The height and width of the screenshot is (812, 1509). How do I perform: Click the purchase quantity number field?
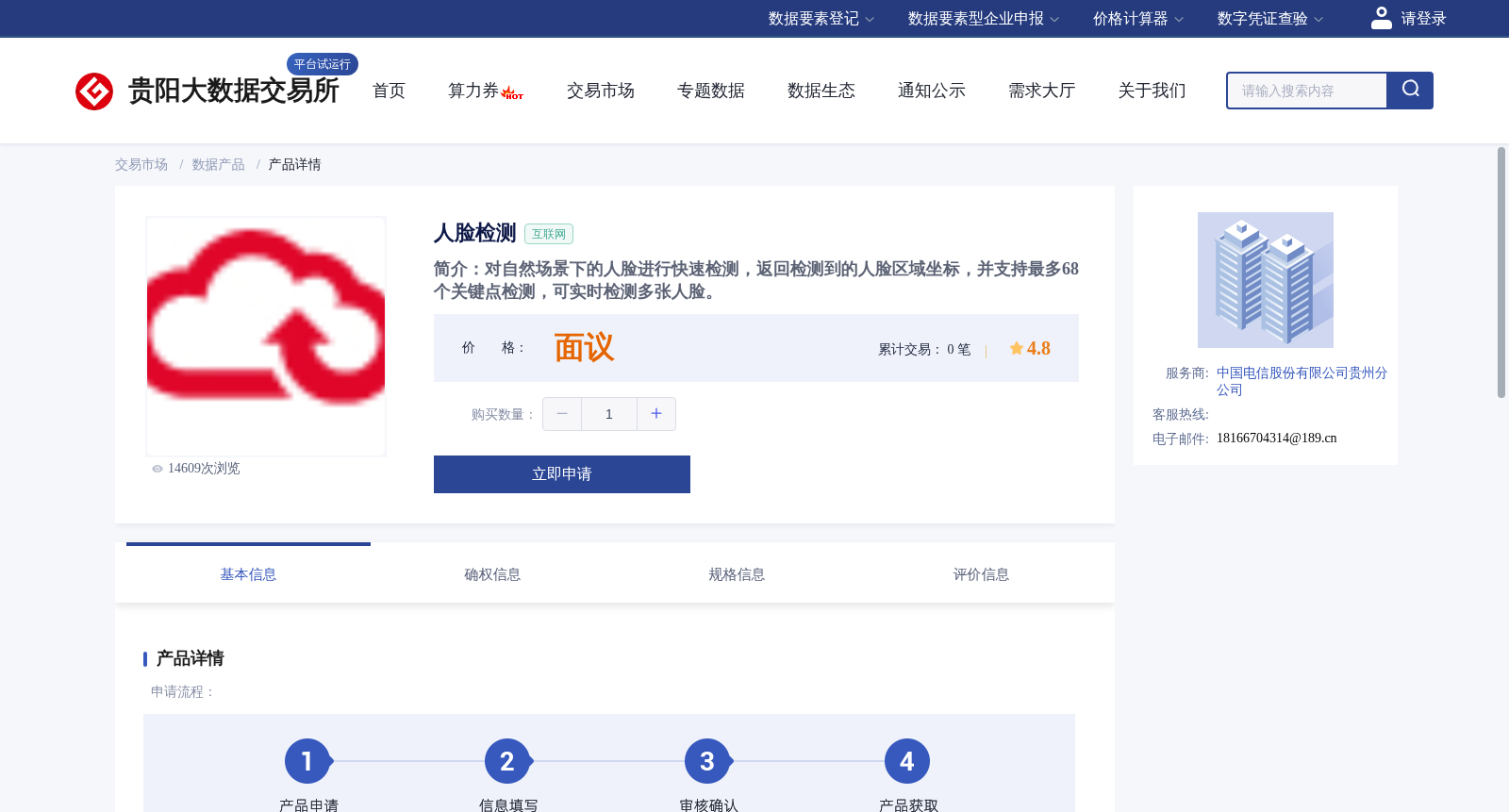coord(609,414)
